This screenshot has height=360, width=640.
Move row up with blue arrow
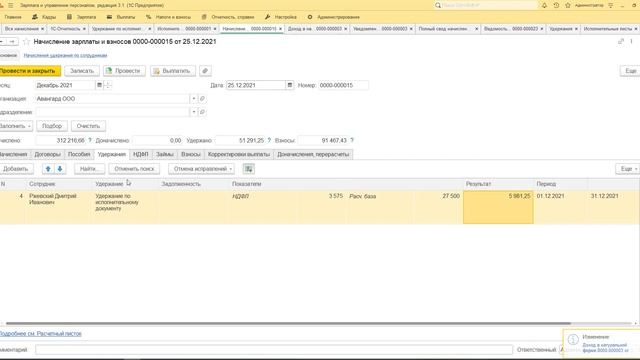tap(48, 169)
